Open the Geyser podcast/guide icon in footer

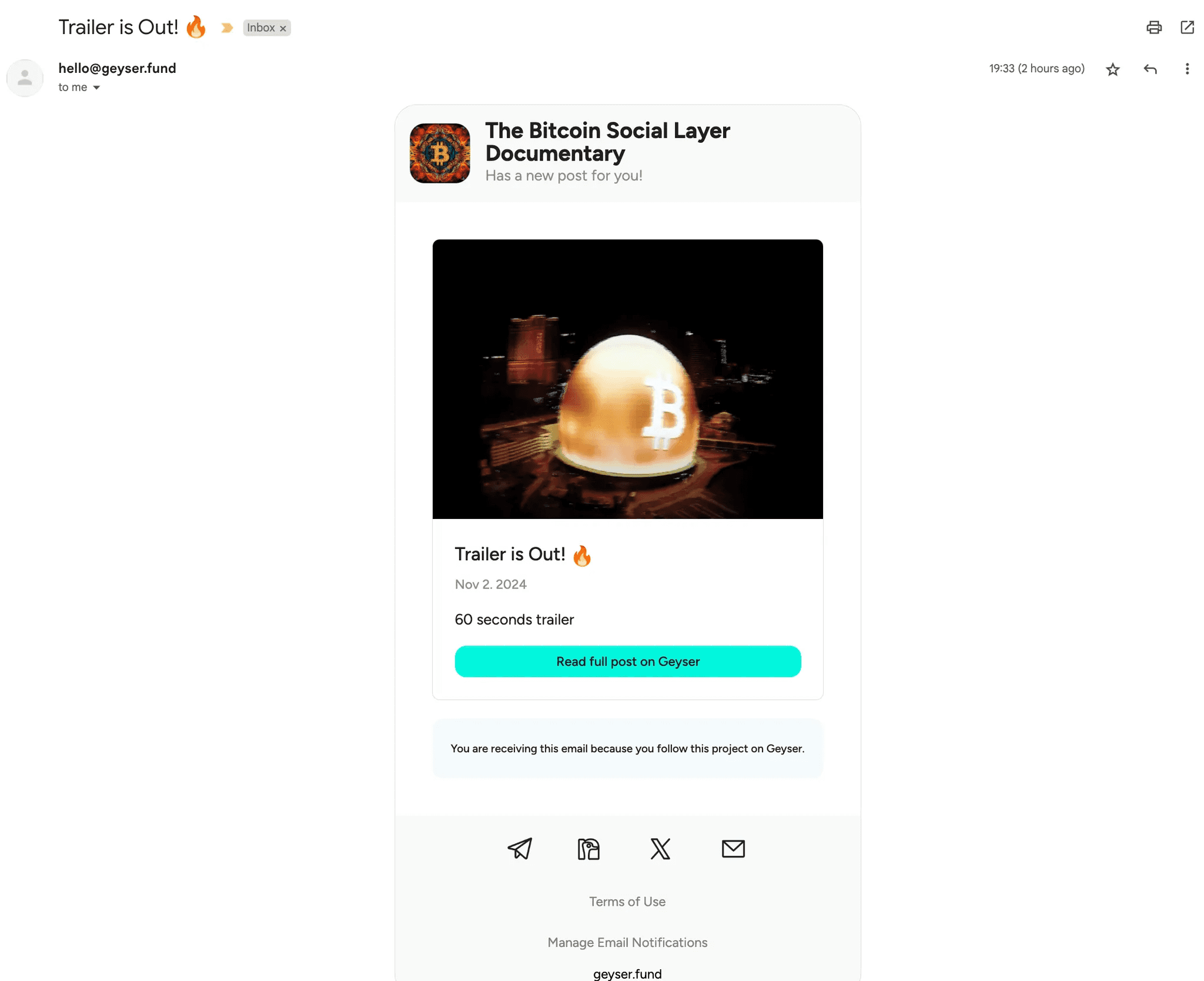pyautogui.click(x=588, y=848)
